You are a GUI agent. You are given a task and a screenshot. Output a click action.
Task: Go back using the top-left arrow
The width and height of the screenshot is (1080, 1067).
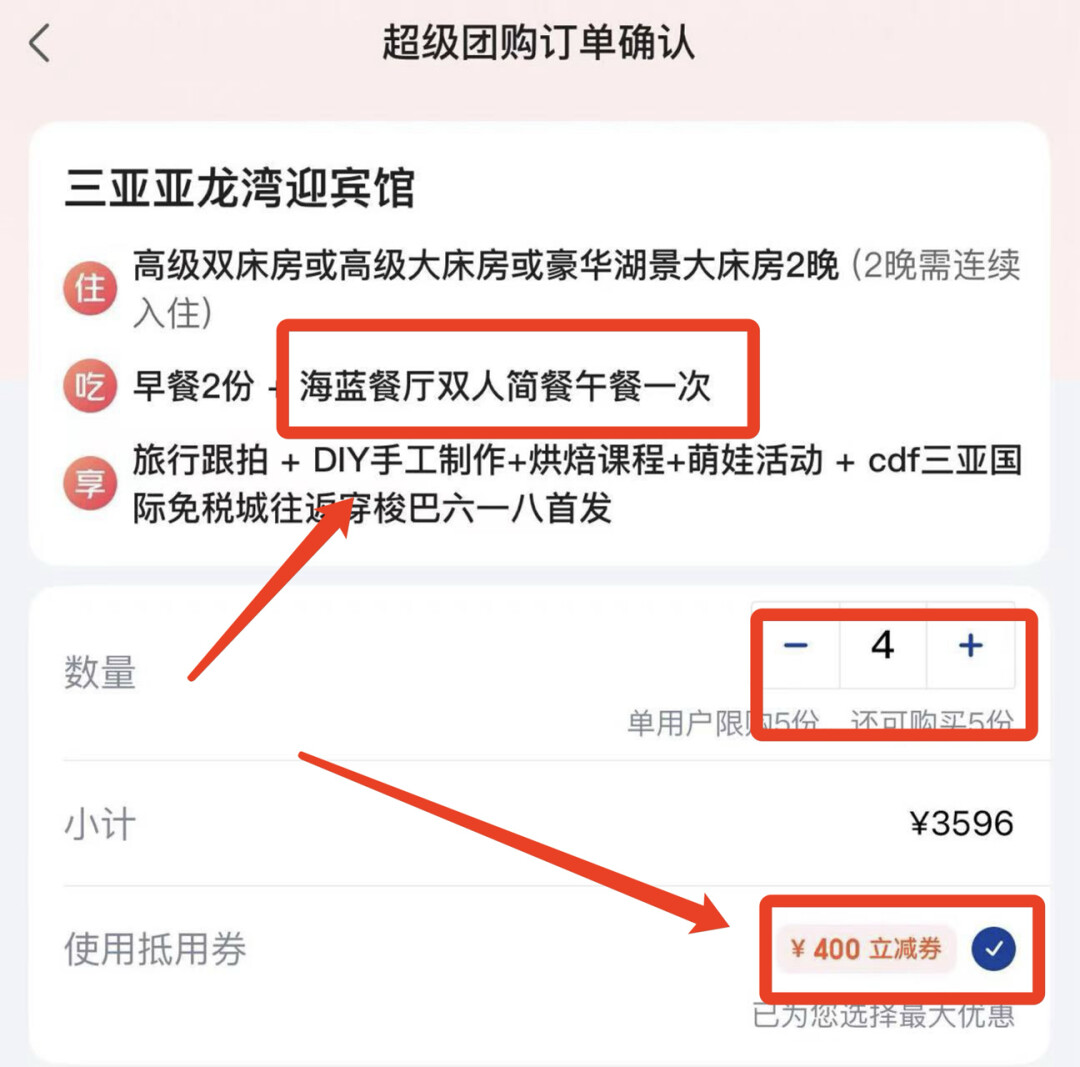(x=39, y=43)
